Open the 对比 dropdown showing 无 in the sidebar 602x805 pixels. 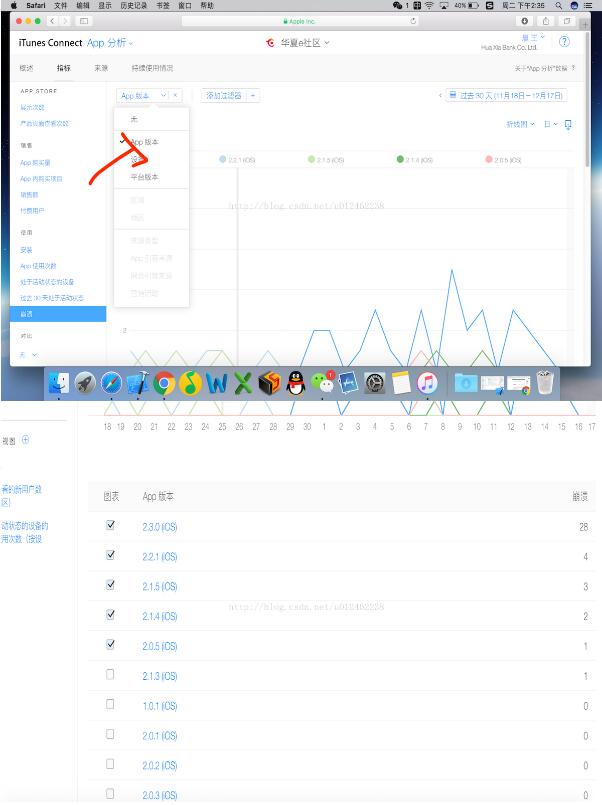[x=28, y=355]
